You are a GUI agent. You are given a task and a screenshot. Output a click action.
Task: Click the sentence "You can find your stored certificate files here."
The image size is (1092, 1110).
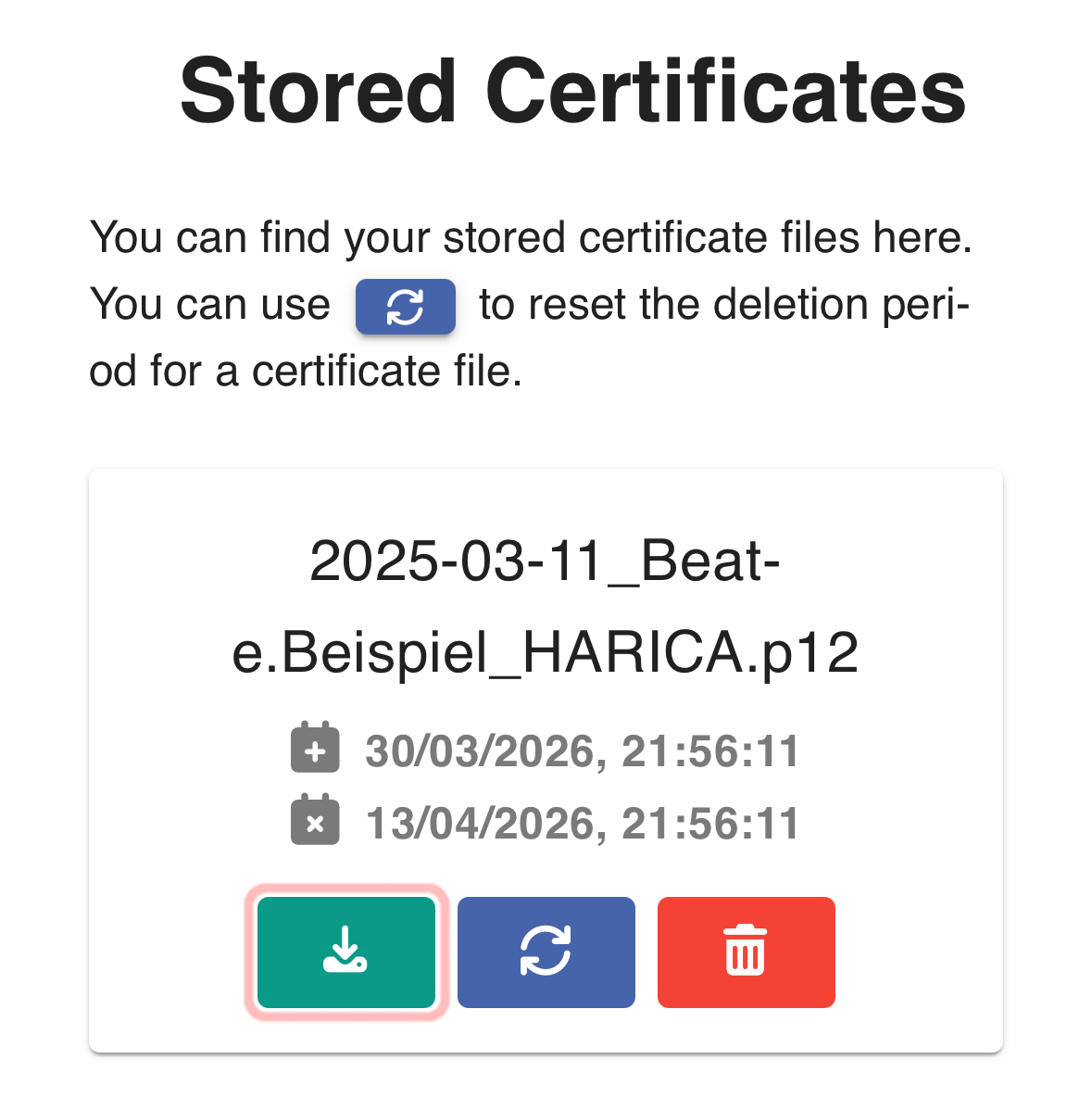531,238
